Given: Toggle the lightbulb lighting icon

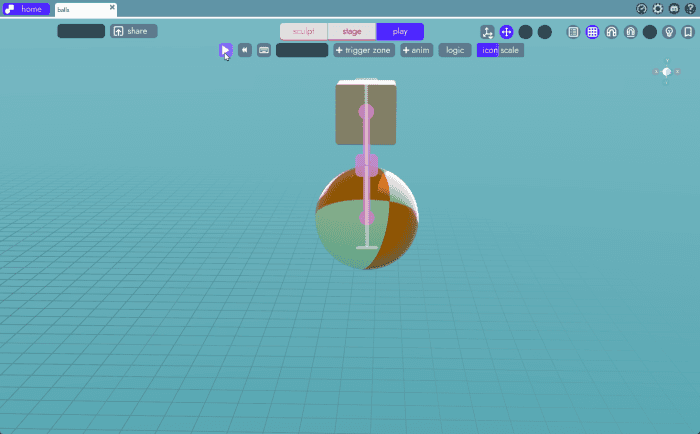Looking at the screenshot, I should click(669, 32).
